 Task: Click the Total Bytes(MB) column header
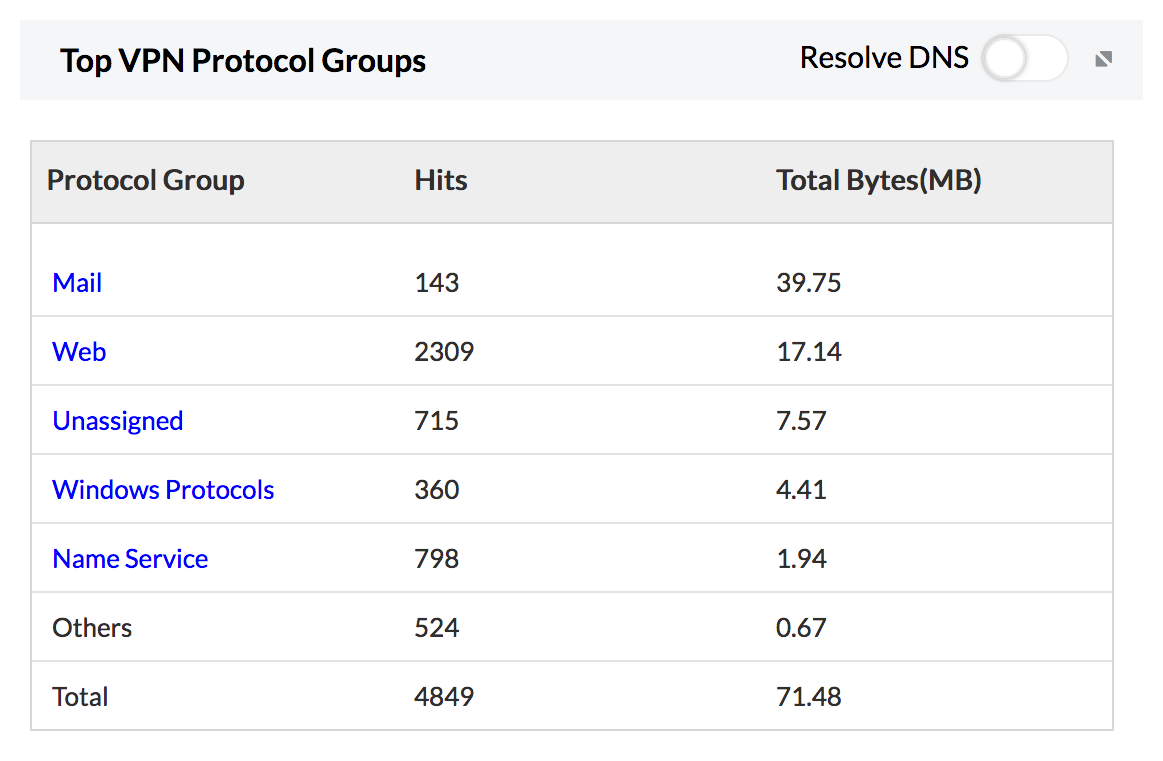tap(878, 181)
